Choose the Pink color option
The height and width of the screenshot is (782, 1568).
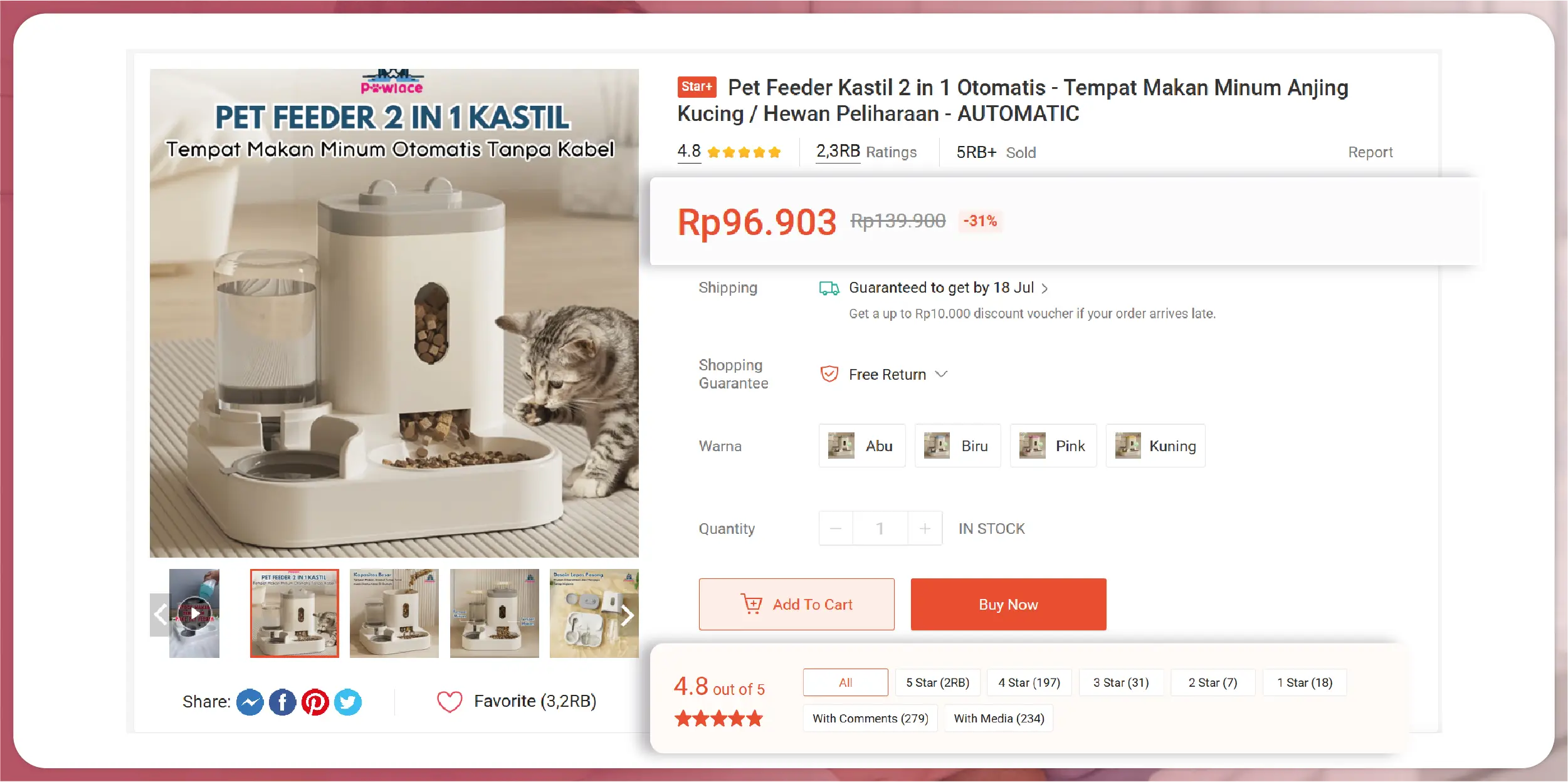point(1053,446)
